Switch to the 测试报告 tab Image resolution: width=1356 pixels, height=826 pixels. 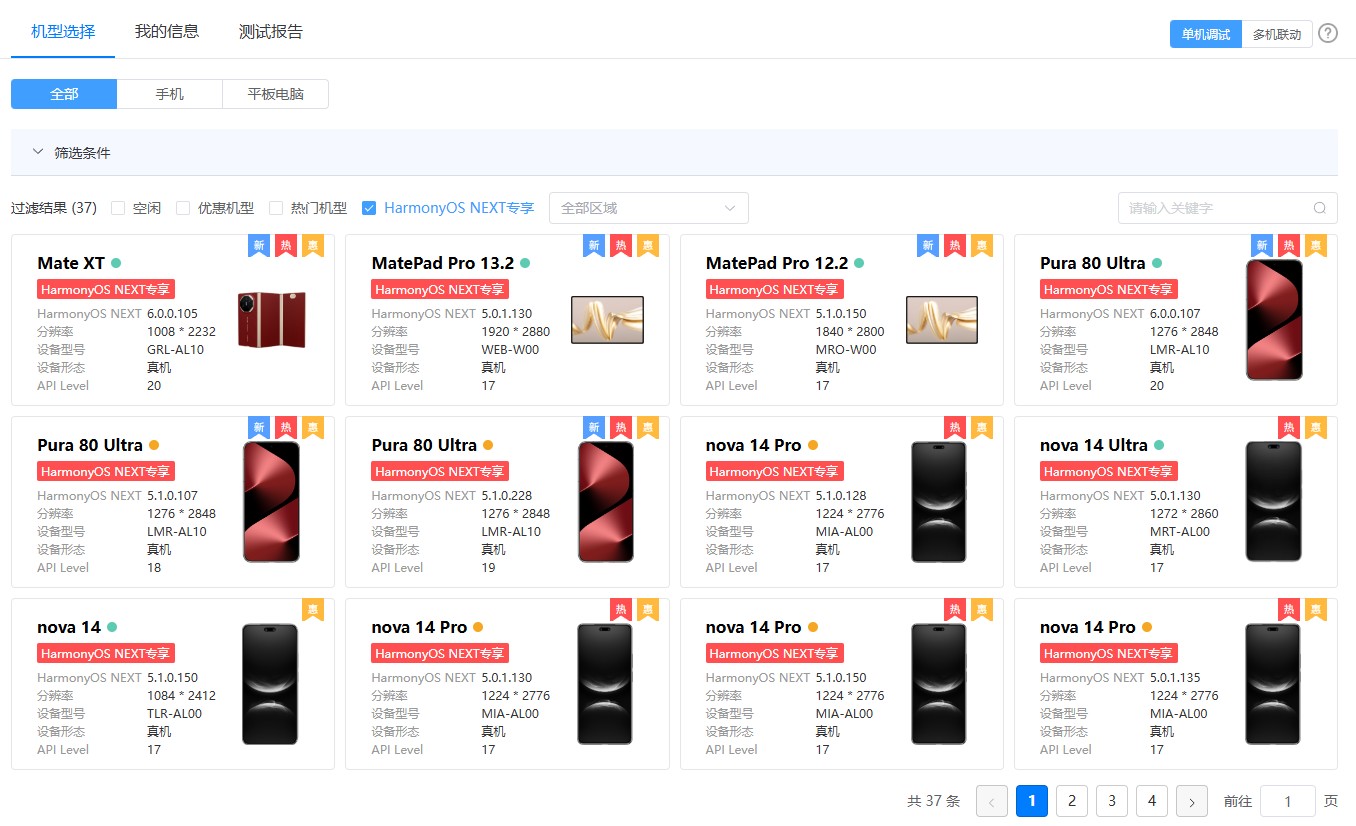click(270, 31)
